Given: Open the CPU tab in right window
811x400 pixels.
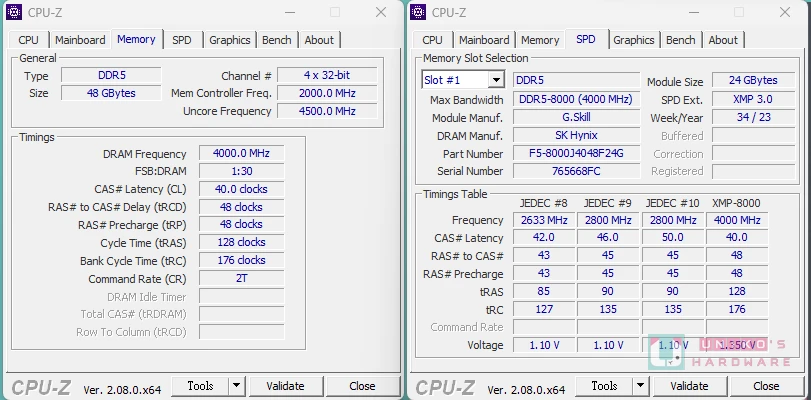Looking at the screenshot, I should pyautogui.click(x=432, y=40).
